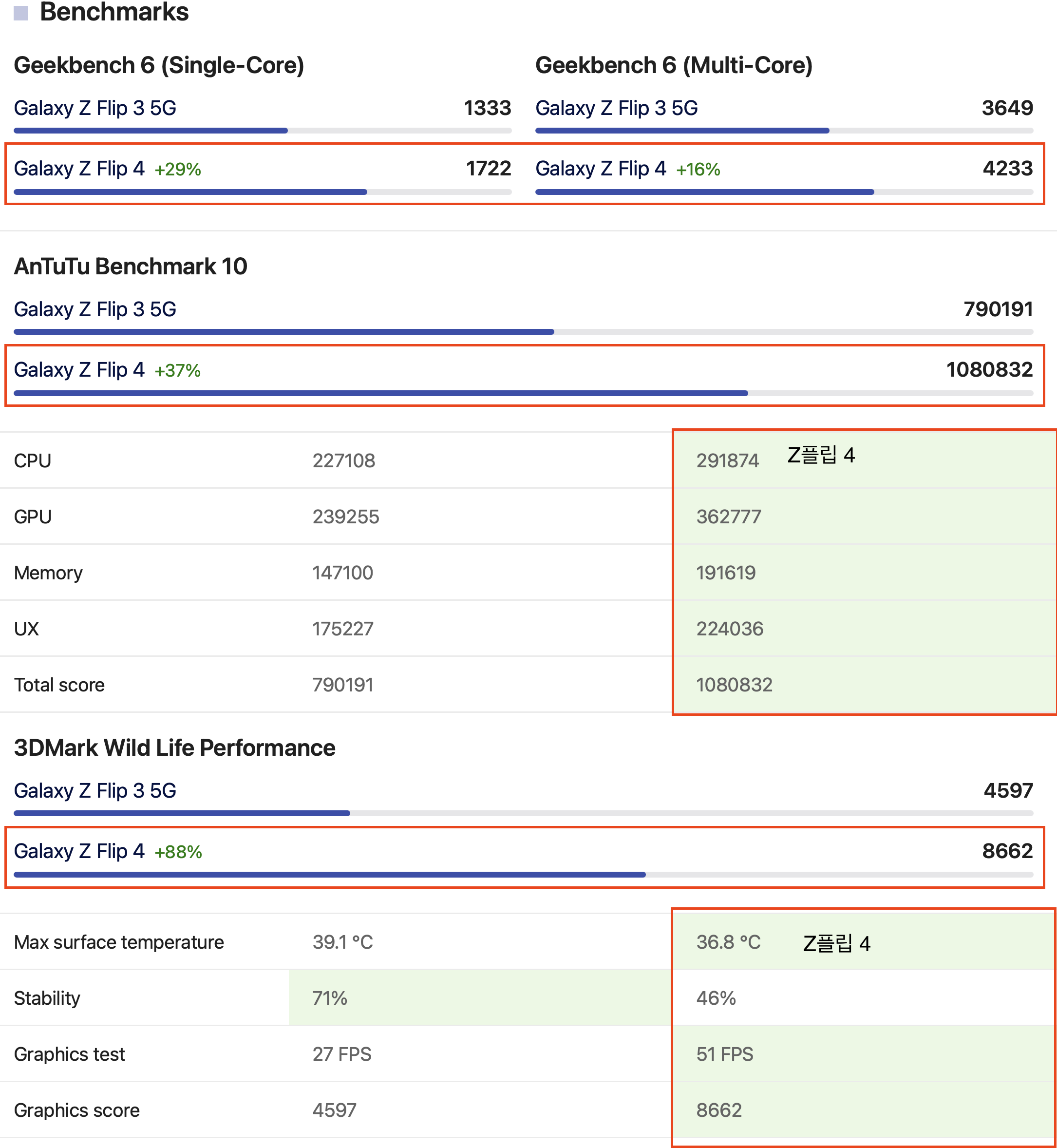The height and width of the screenshot is (1148, 1057).
Task: Open Galaxy Z Flip 3 5G multi-core link
Action: pos(616,108)
